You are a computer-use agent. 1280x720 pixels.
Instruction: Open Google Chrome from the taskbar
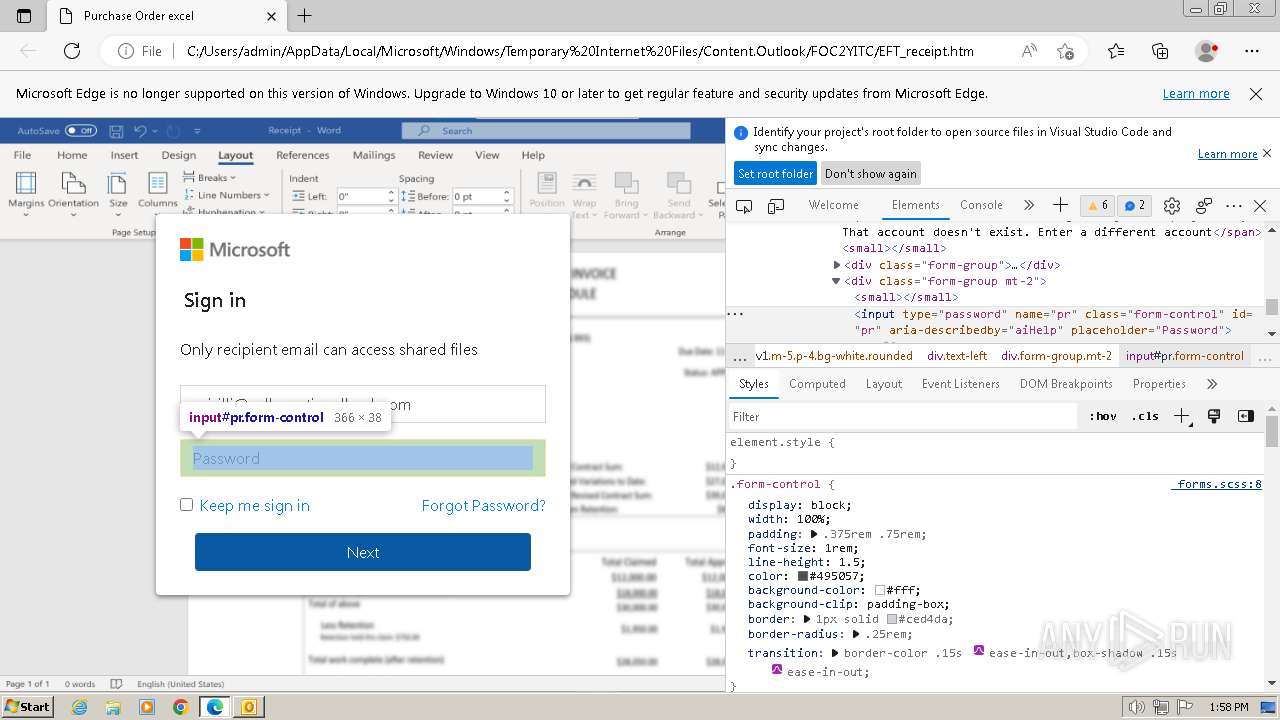[x=180, y=707]
